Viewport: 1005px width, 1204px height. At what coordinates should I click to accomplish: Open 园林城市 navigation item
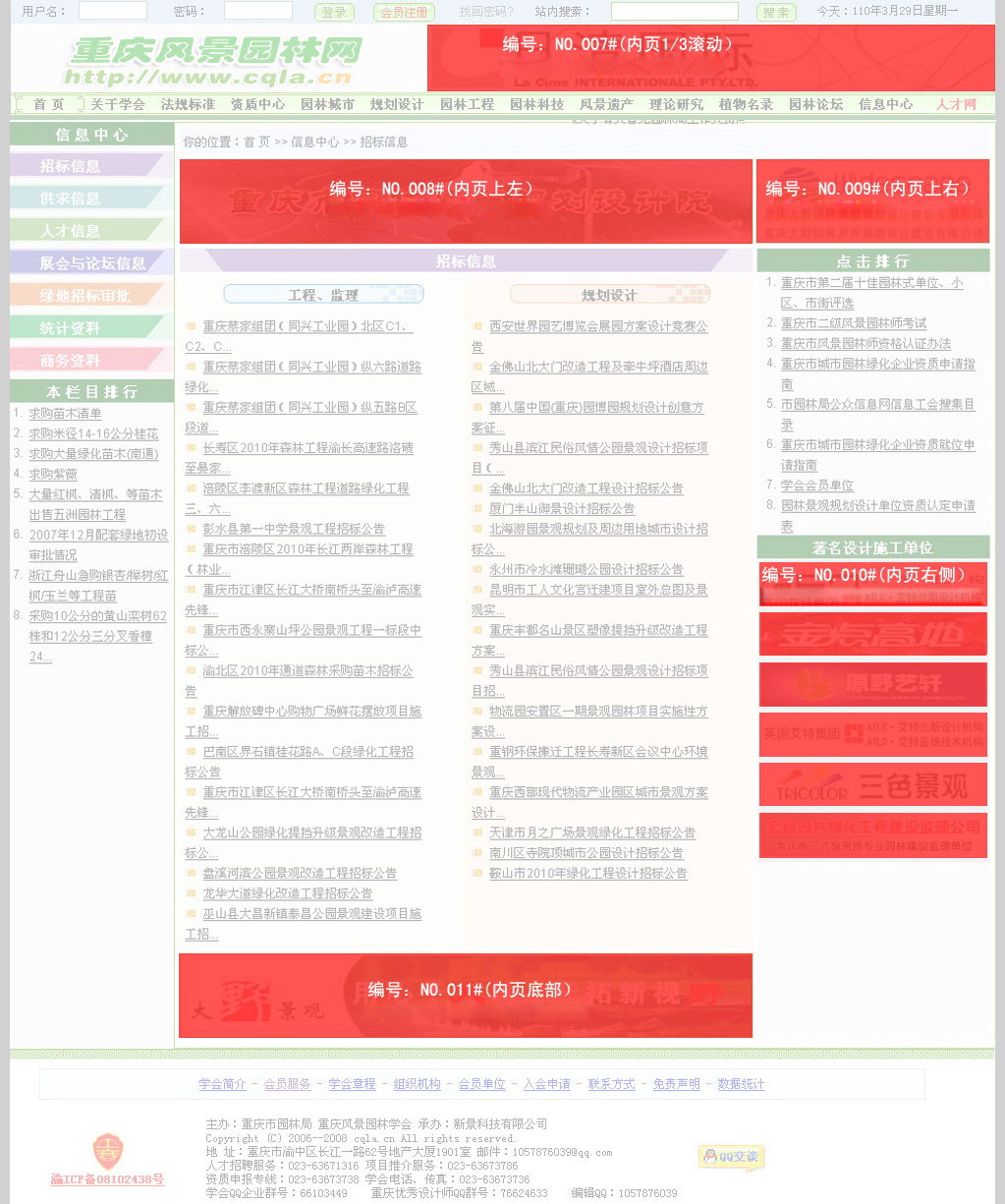pos(327,104)
